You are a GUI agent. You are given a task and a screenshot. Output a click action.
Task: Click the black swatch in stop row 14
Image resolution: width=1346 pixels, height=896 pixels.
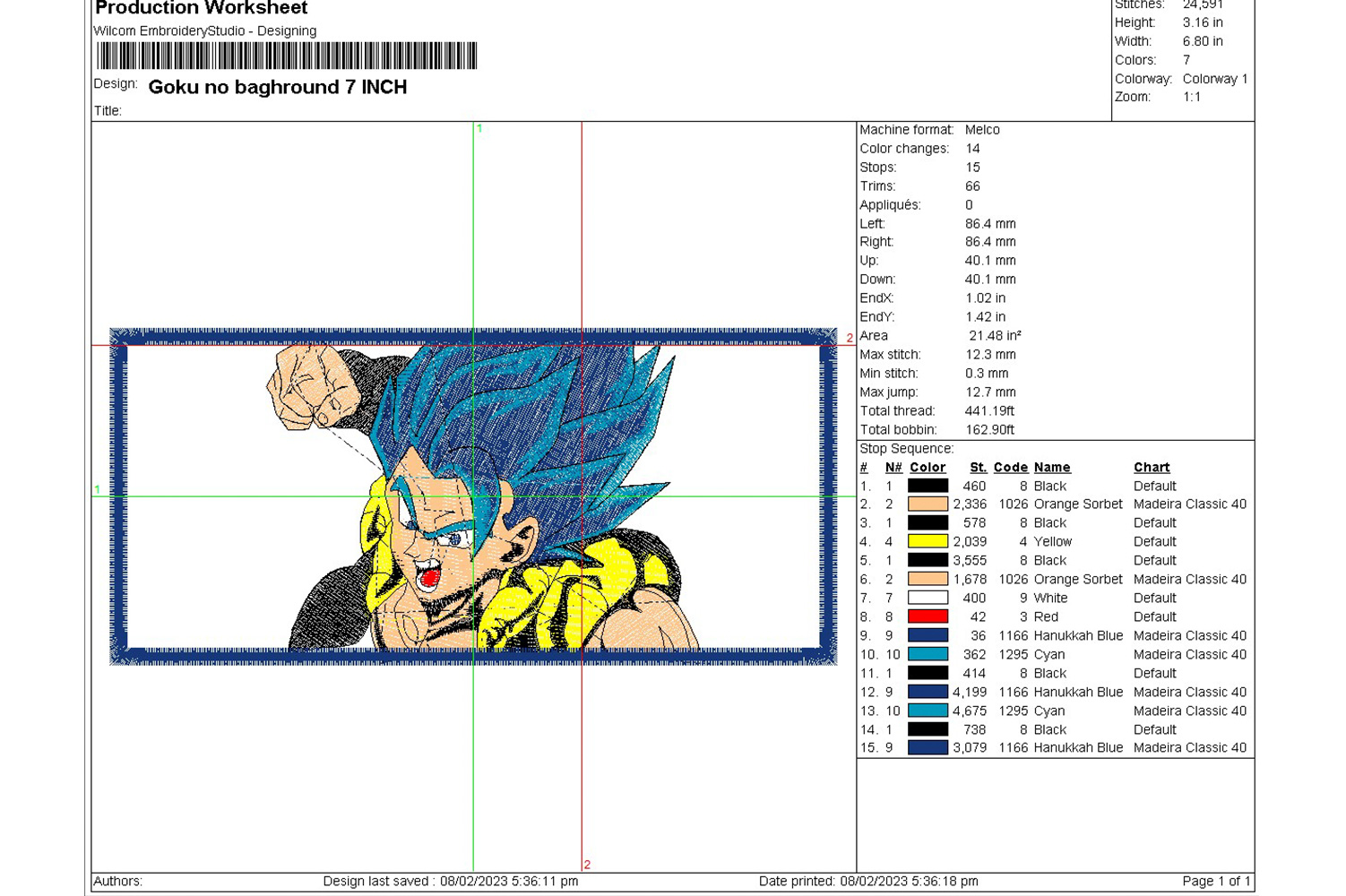[x=928, y=730]
